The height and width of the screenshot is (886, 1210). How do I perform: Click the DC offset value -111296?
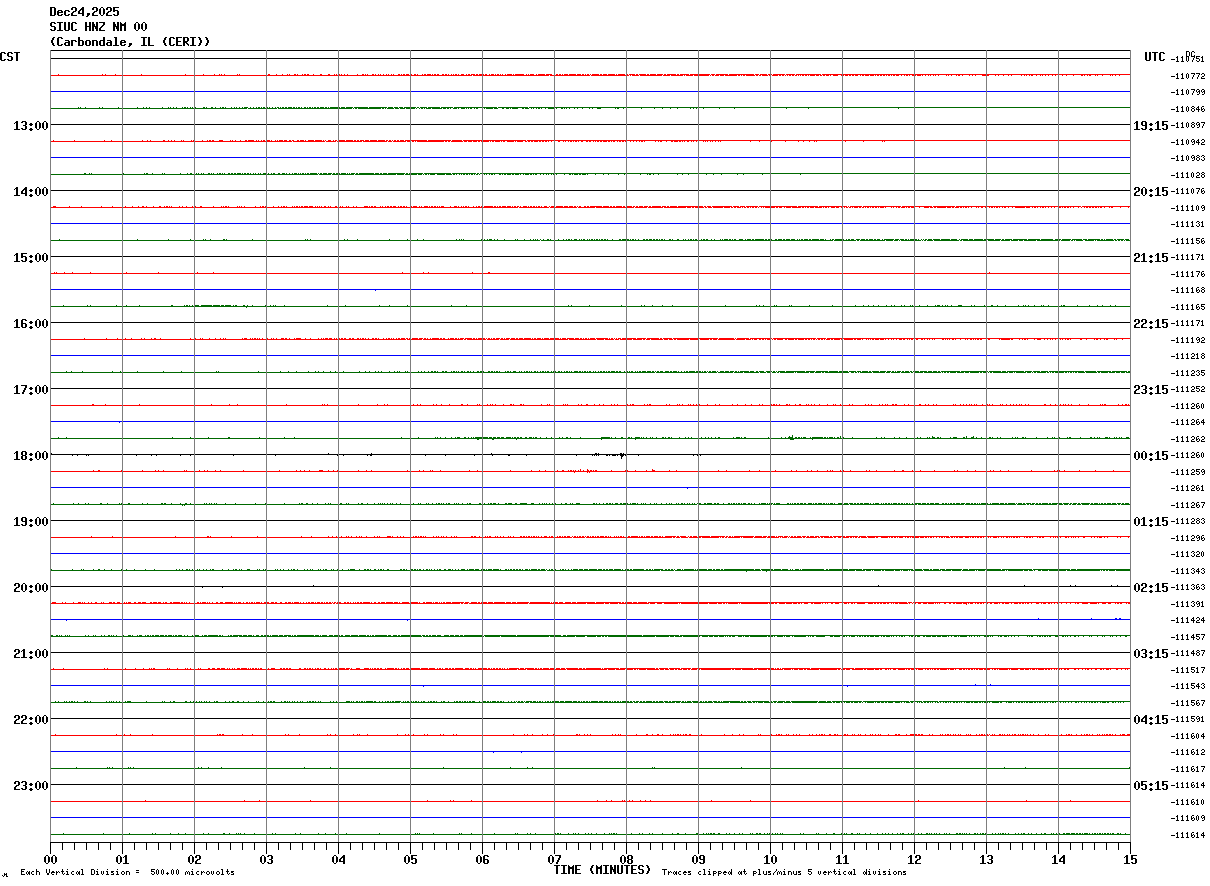(1188, 539)
